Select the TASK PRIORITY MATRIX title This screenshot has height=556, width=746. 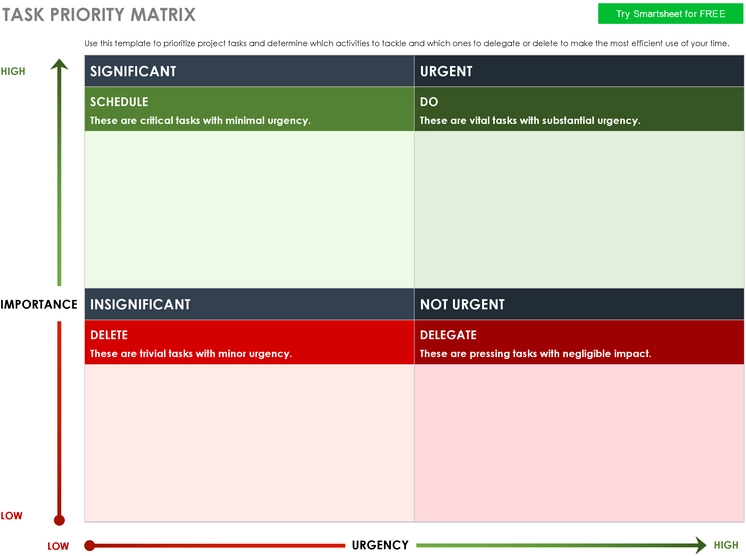(99, 15)
